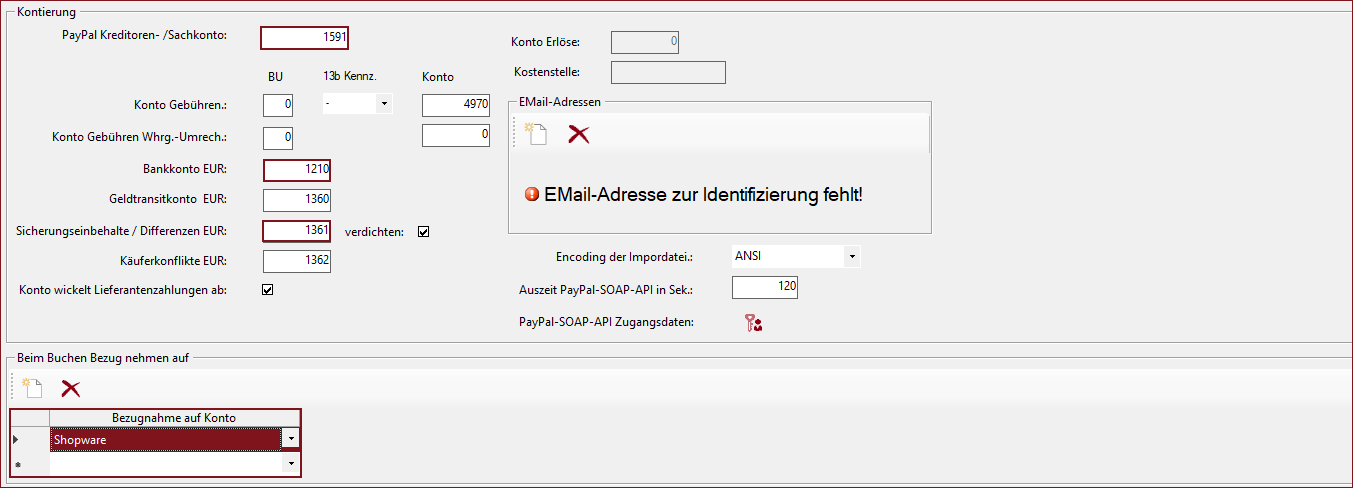Uncheck Konto wickelt Lieferantenzahlungen ab
This screenshot has height=488, width=1353.
coord(267,290)
